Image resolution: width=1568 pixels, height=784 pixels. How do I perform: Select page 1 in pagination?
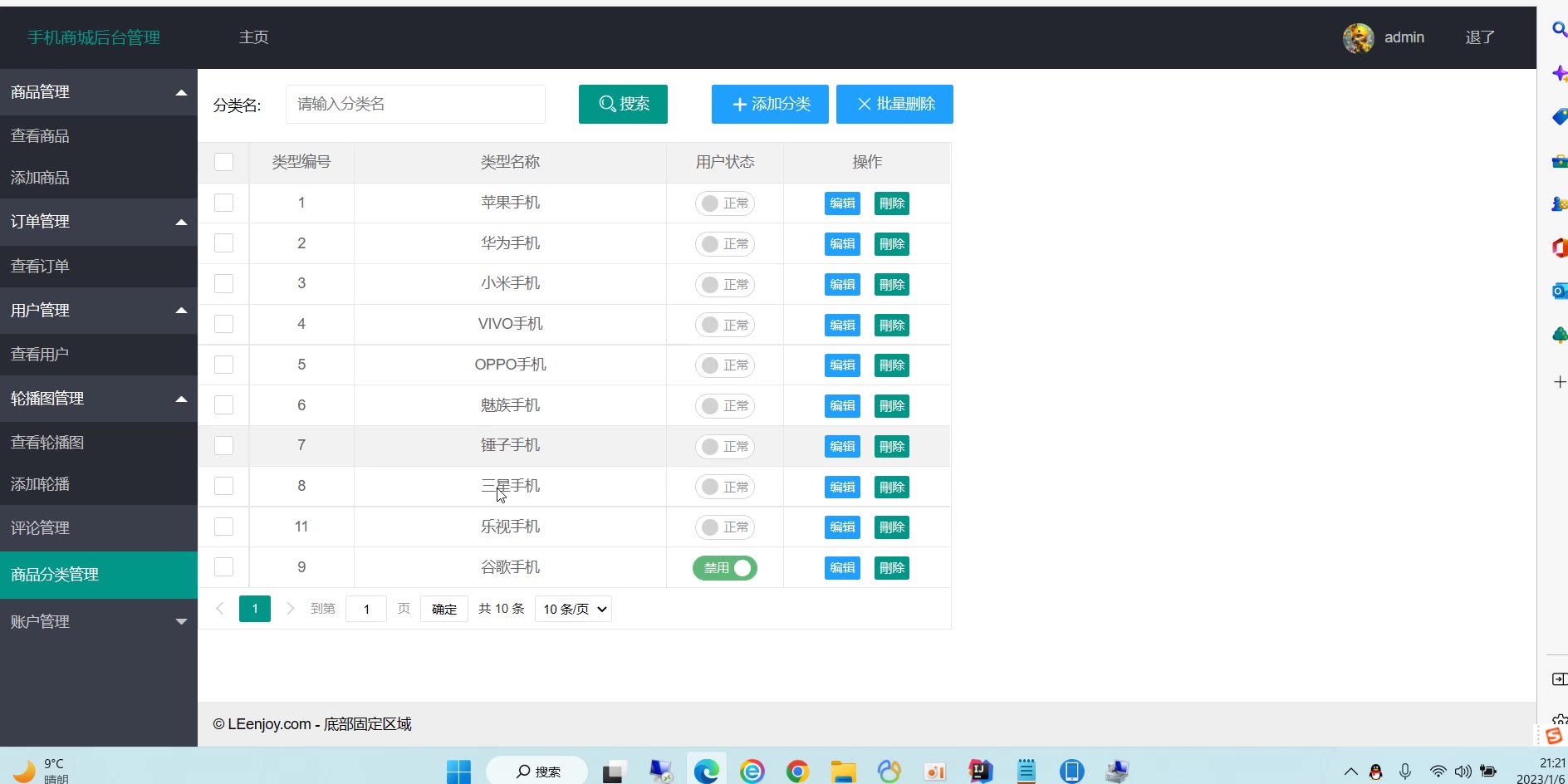click(x=255, y=609)
